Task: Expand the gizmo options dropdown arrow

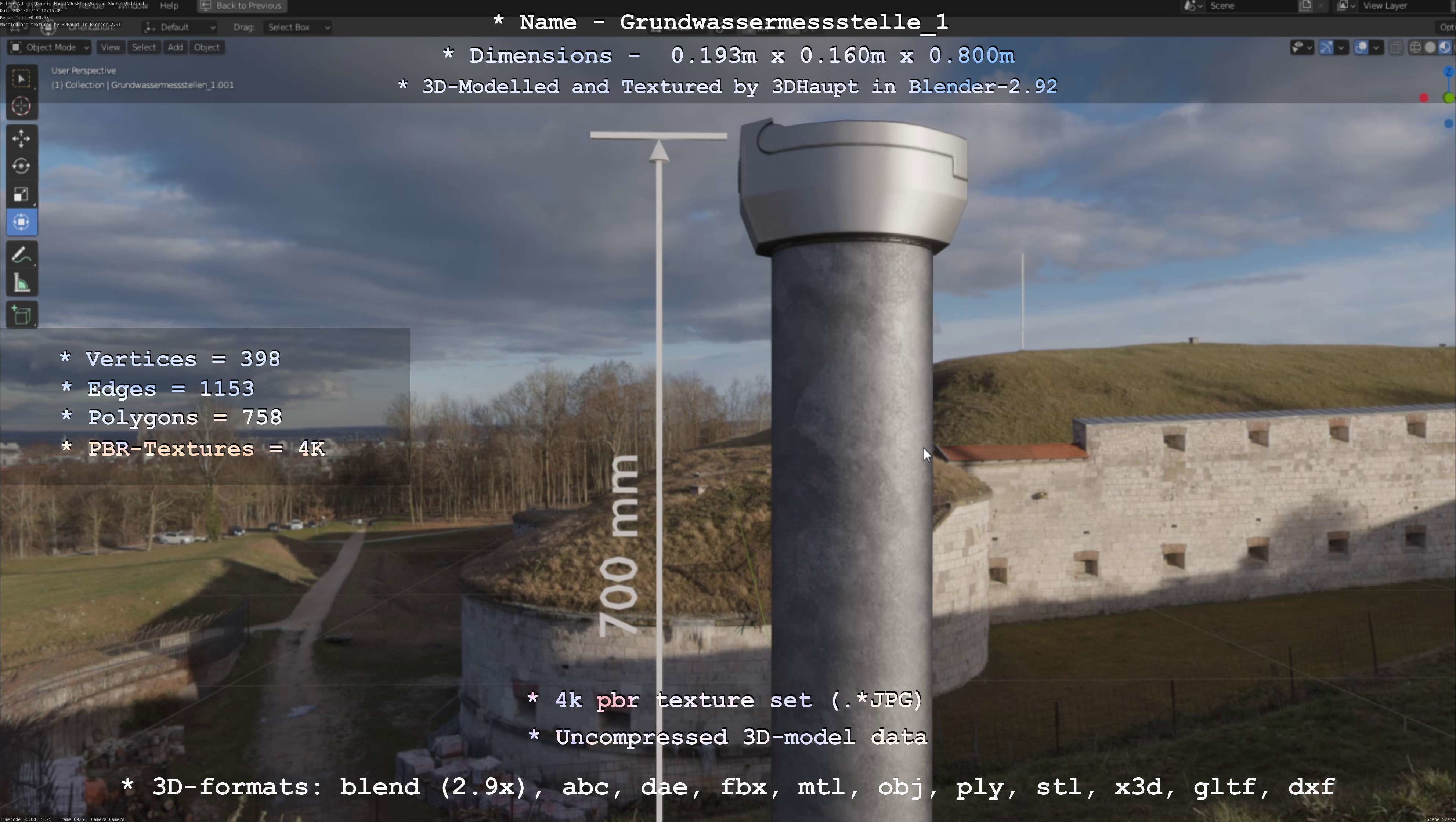Action: pyautogui.click(x=1341, y=47)
